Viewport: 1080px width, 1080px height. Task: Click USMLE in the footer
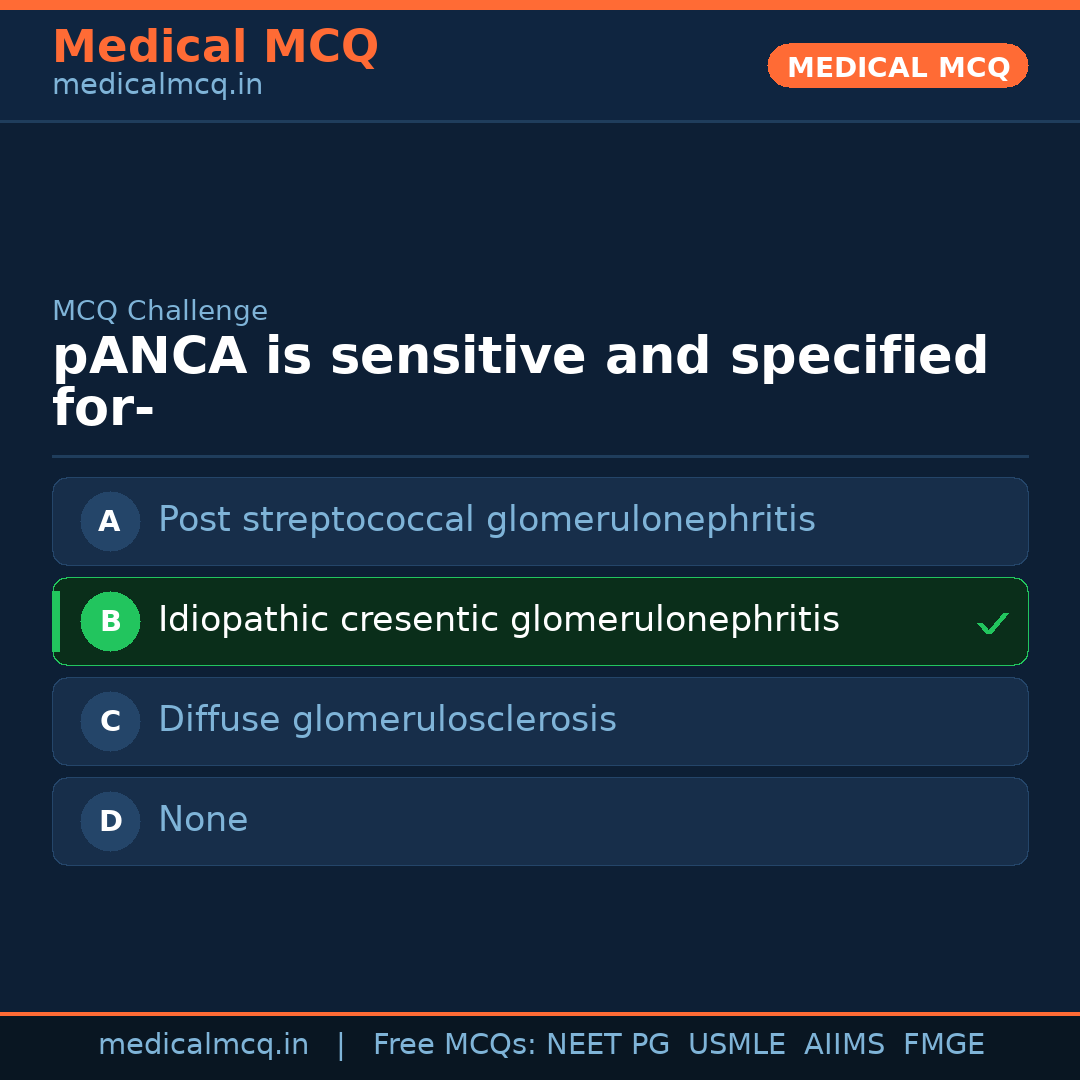tap(736, 1045)
